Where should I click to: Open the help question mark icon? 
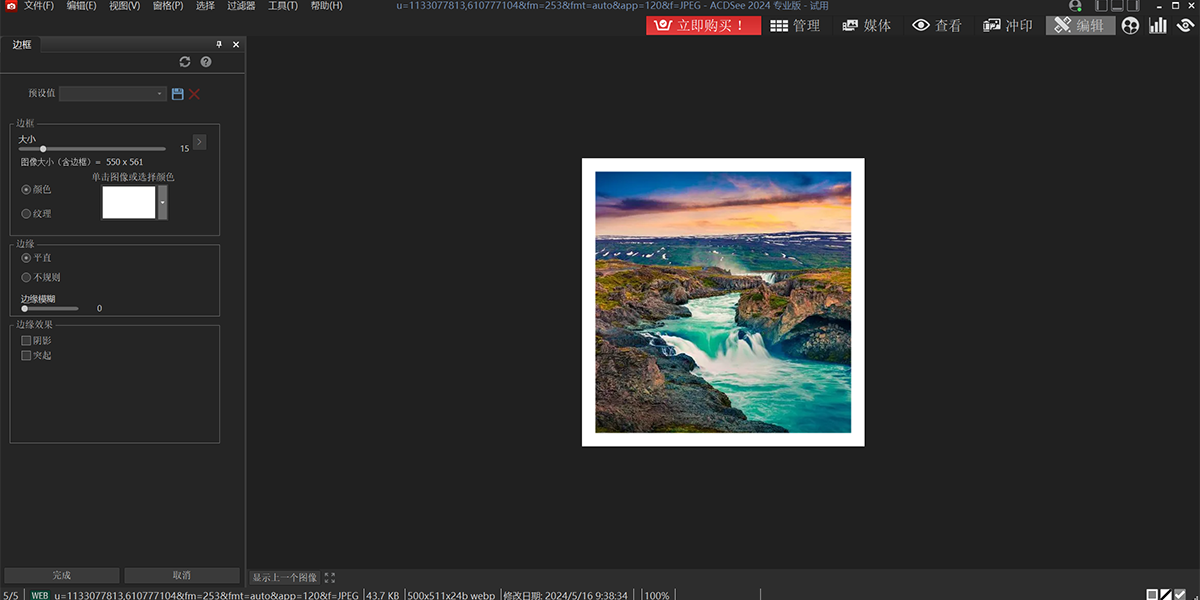(x=206, y=62)
